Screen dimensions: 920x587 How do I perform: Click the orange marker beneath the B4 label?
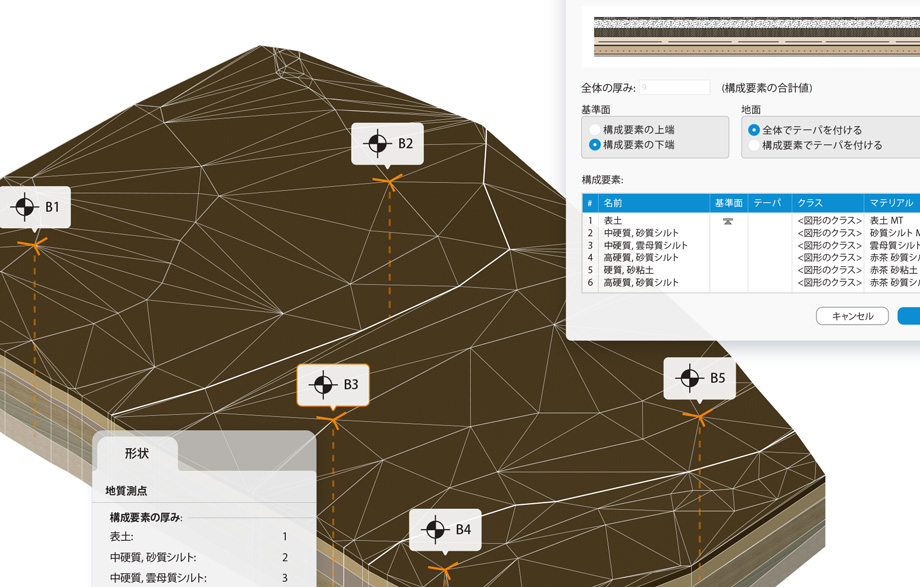click(443, 568)
